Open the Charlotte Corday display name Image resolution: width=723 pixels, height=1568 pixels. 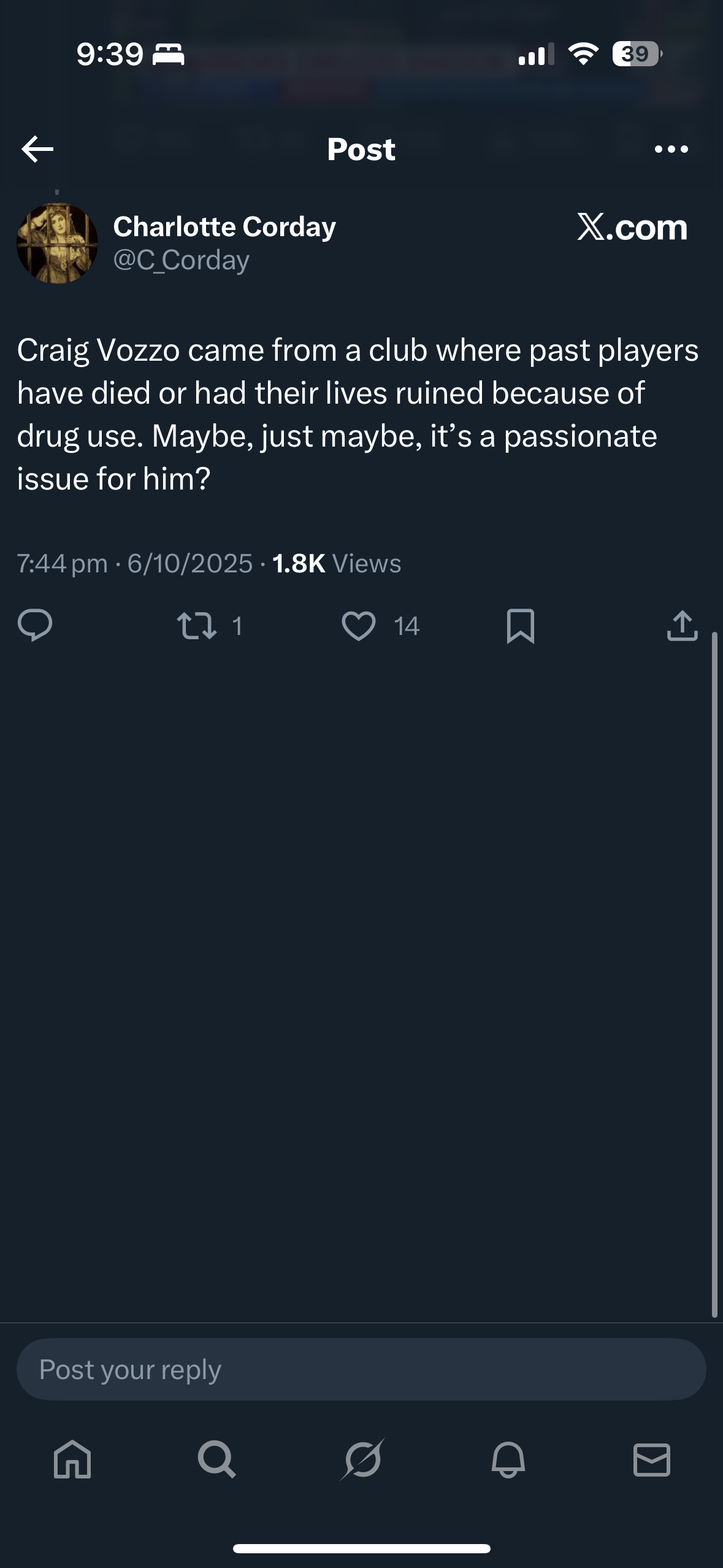click(x=224, y=227)
